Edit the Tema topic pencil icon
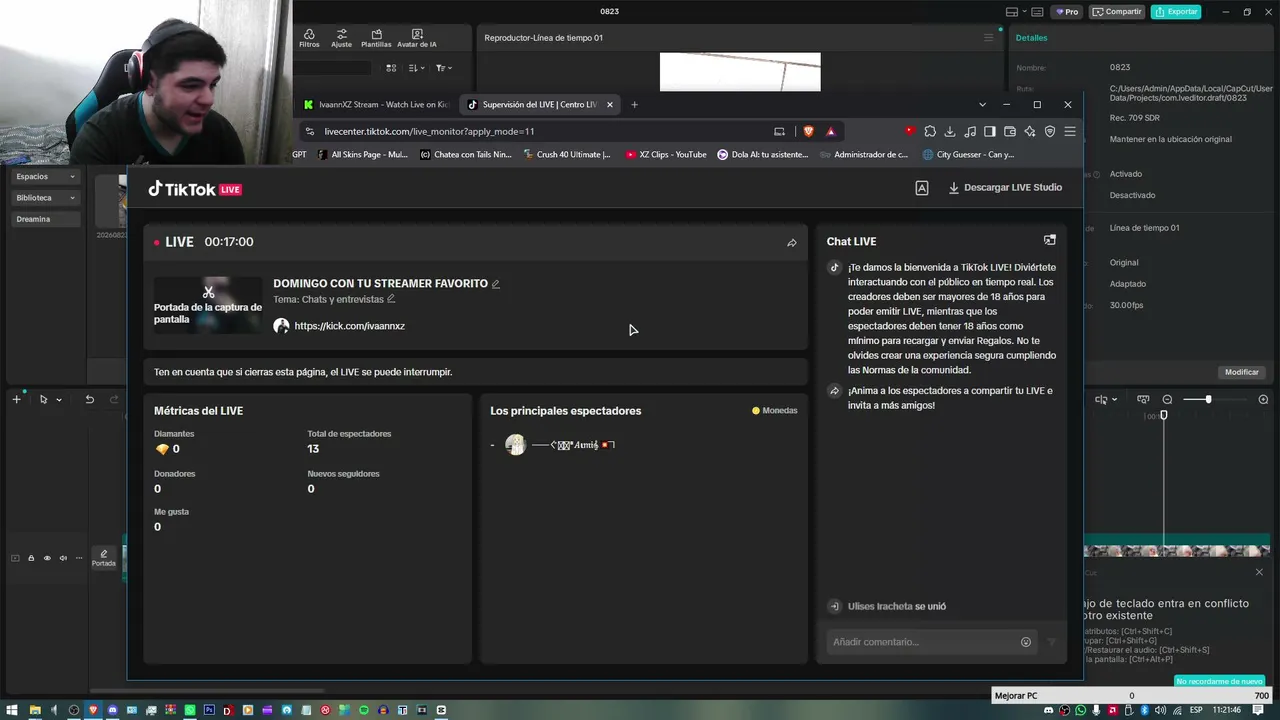The width and height of the screenshot is (1280, 720). (x=391, y=299)
